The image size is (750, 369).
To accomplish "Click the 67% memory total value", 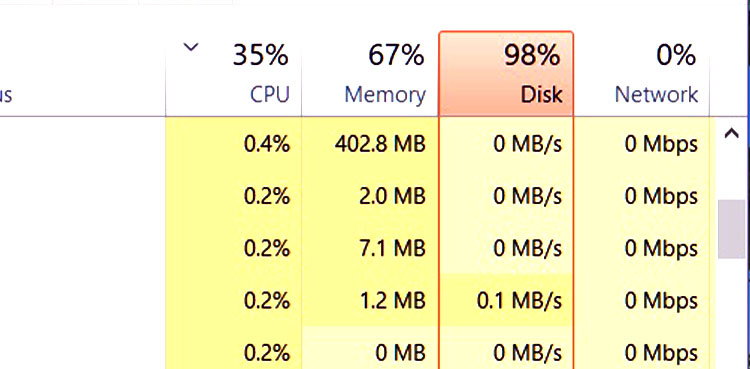I will [396, 55].
